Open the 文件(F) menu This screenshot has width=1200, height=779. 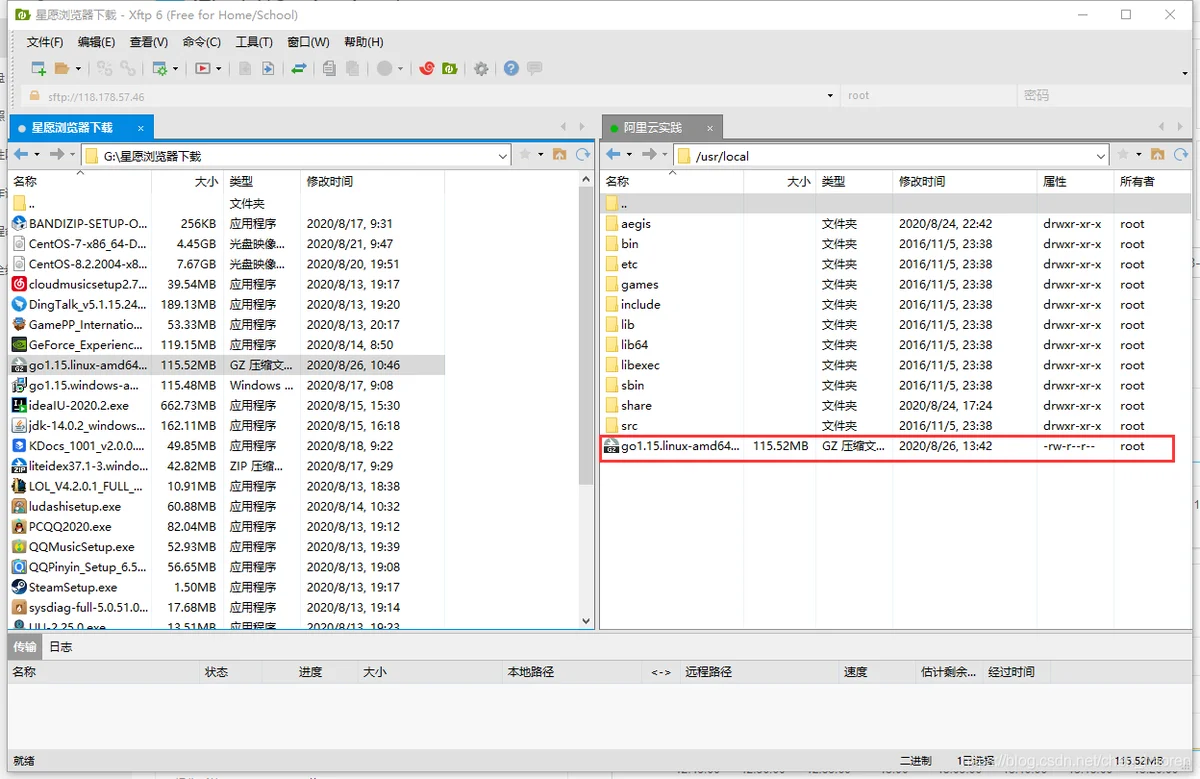45,42
